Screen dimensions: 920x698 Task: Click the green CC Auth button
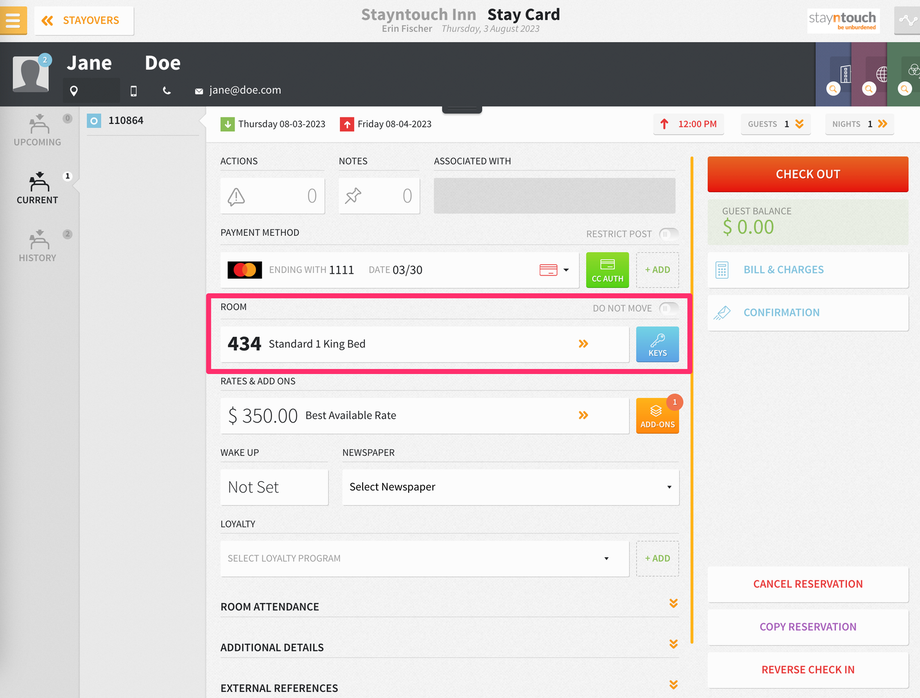tap(607, 270)
